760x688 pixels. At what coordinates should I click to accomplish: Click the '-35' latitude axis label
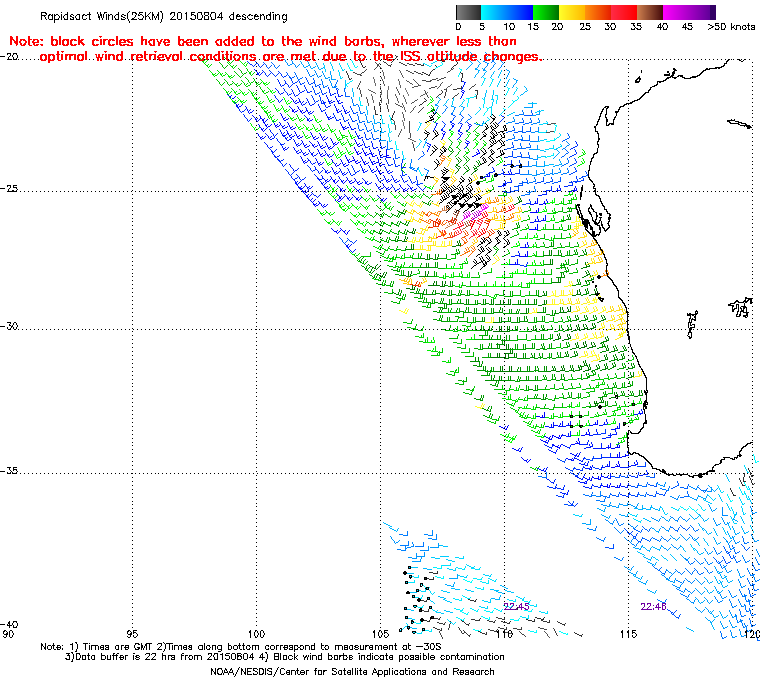(x=9, y=471)
